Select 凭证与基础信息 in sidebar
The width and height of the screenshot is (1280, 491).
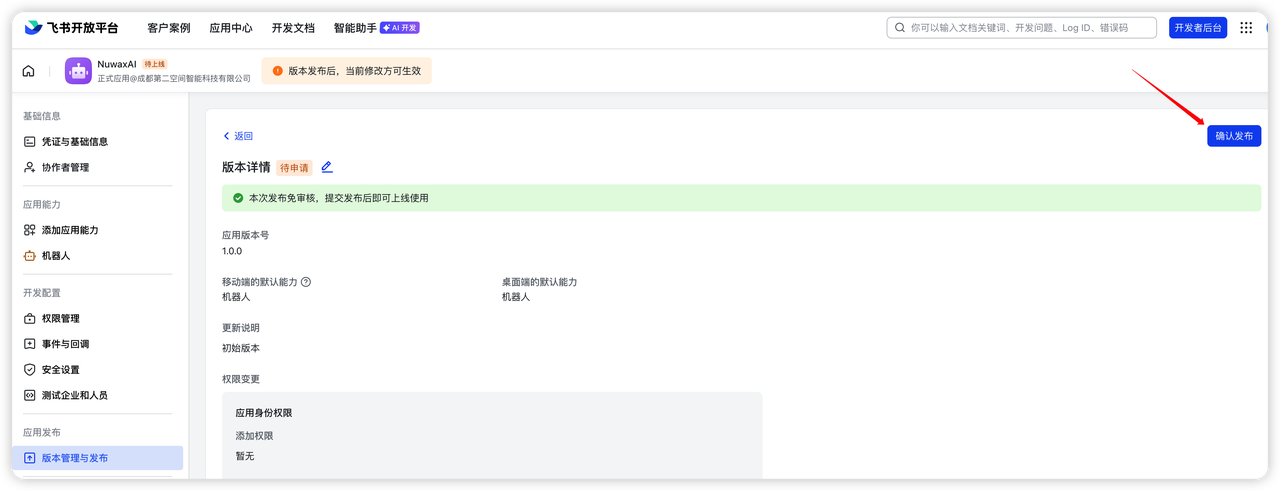pyautogui.click(x=75, y=142)
